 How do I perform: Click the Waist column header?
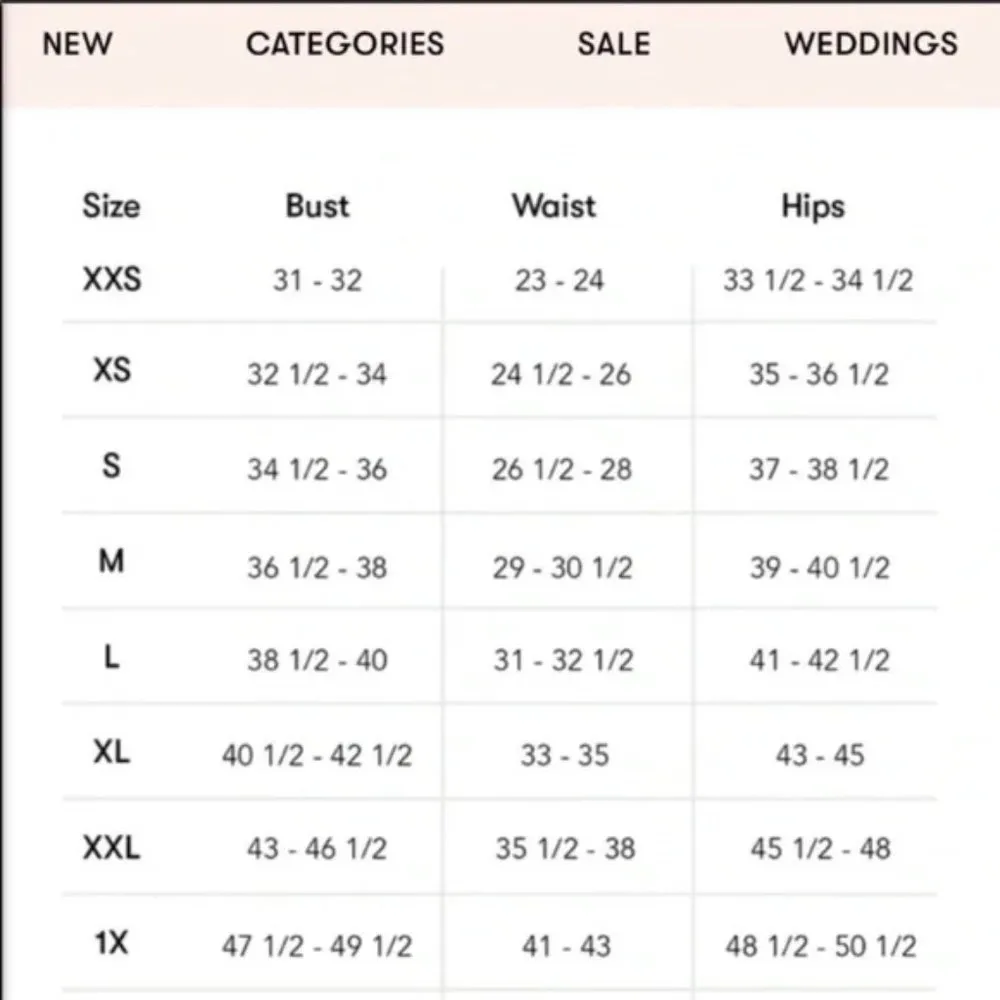(x=554, y=207)
